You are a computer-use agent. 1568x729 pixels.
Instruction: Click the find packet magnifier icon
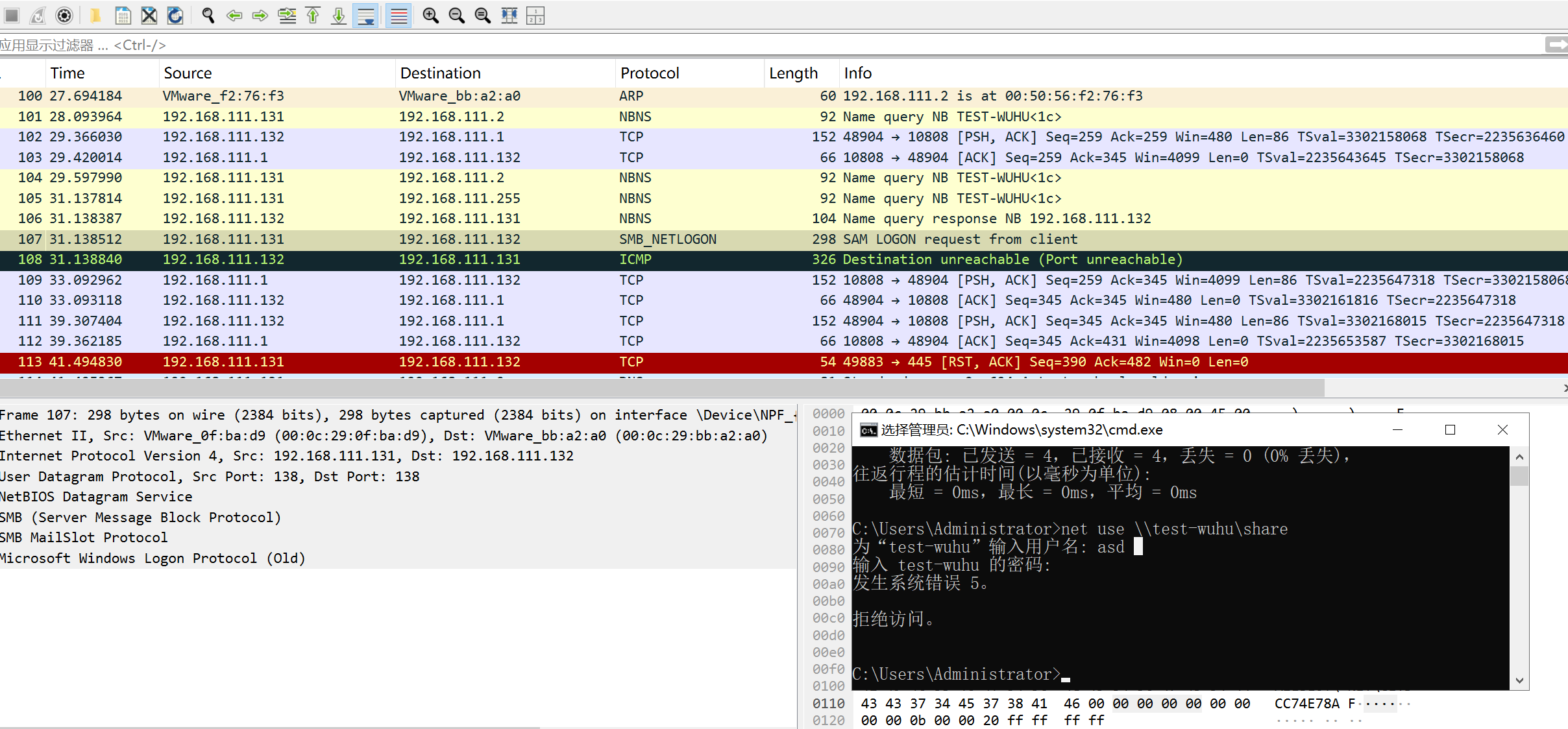(x=208, y=15)
